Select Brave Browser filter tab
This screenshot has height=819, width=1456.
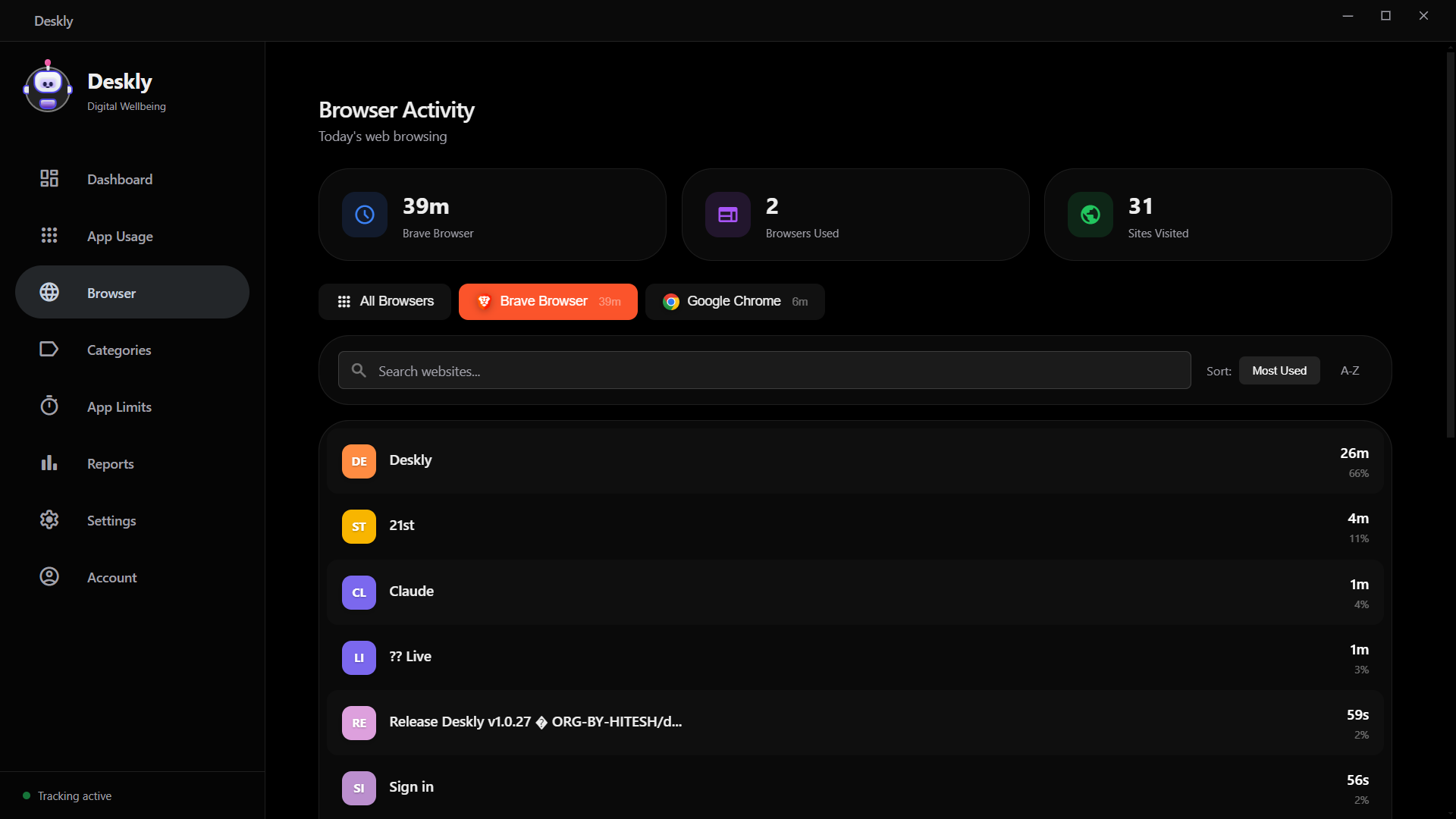coord(548,301)
